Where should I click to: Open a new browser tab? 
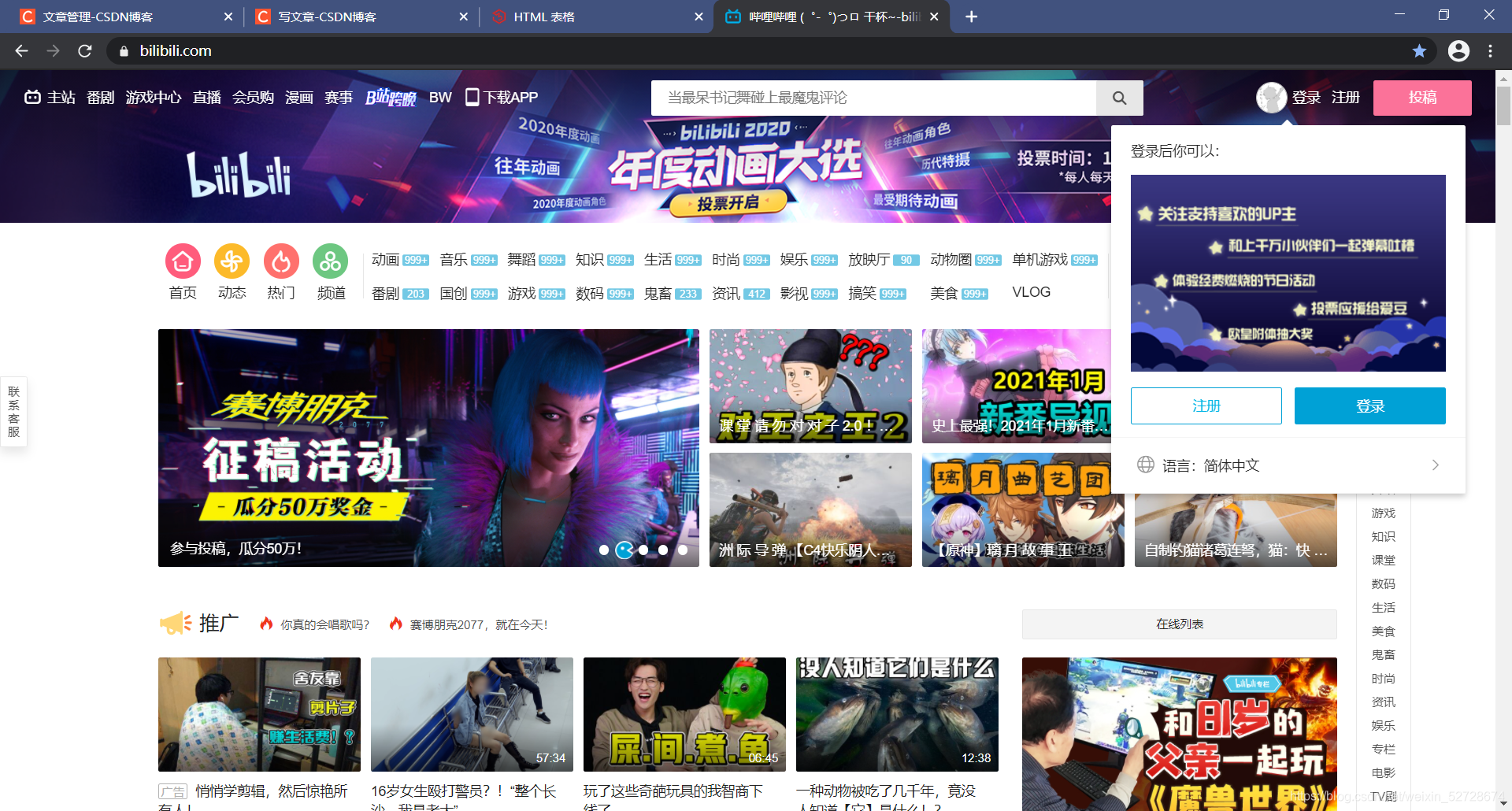tap(972, 17)
